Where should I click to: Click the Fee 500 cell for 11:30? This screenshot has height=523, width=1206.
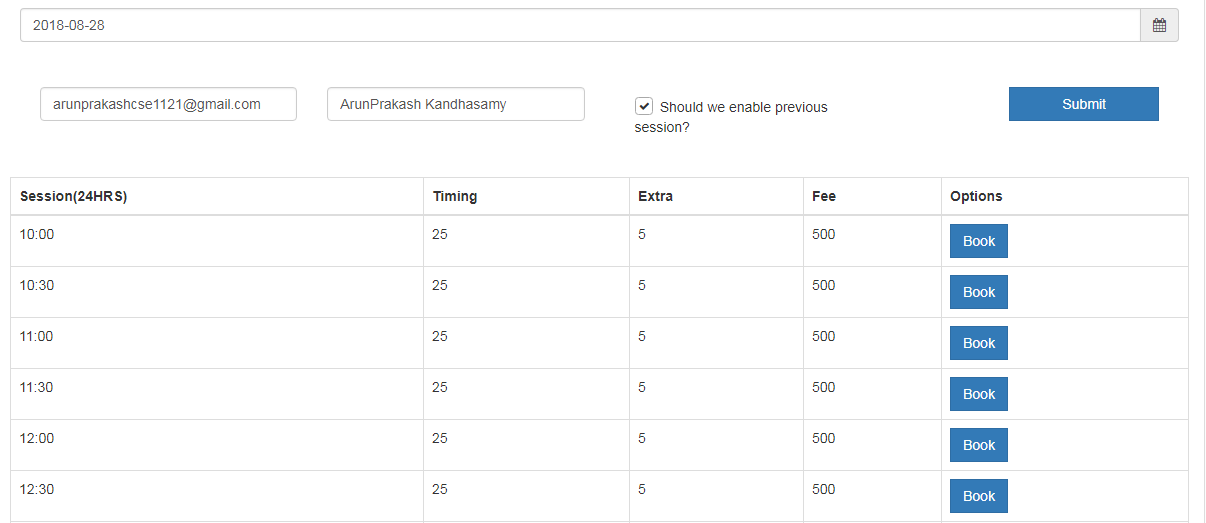[823, 387]
